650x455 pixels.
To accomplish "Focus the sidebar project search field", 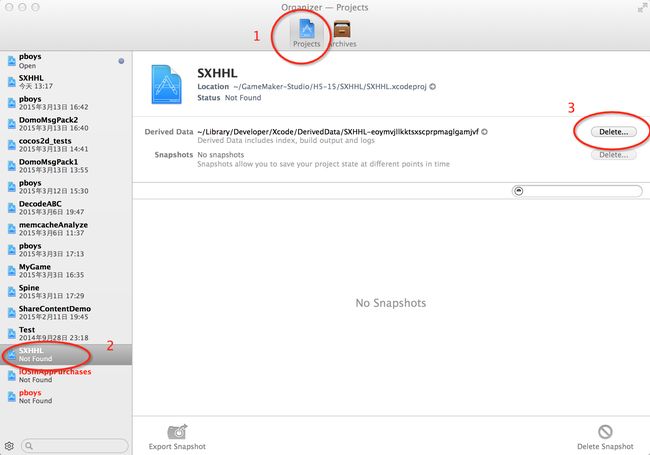I will pos(75,446).
